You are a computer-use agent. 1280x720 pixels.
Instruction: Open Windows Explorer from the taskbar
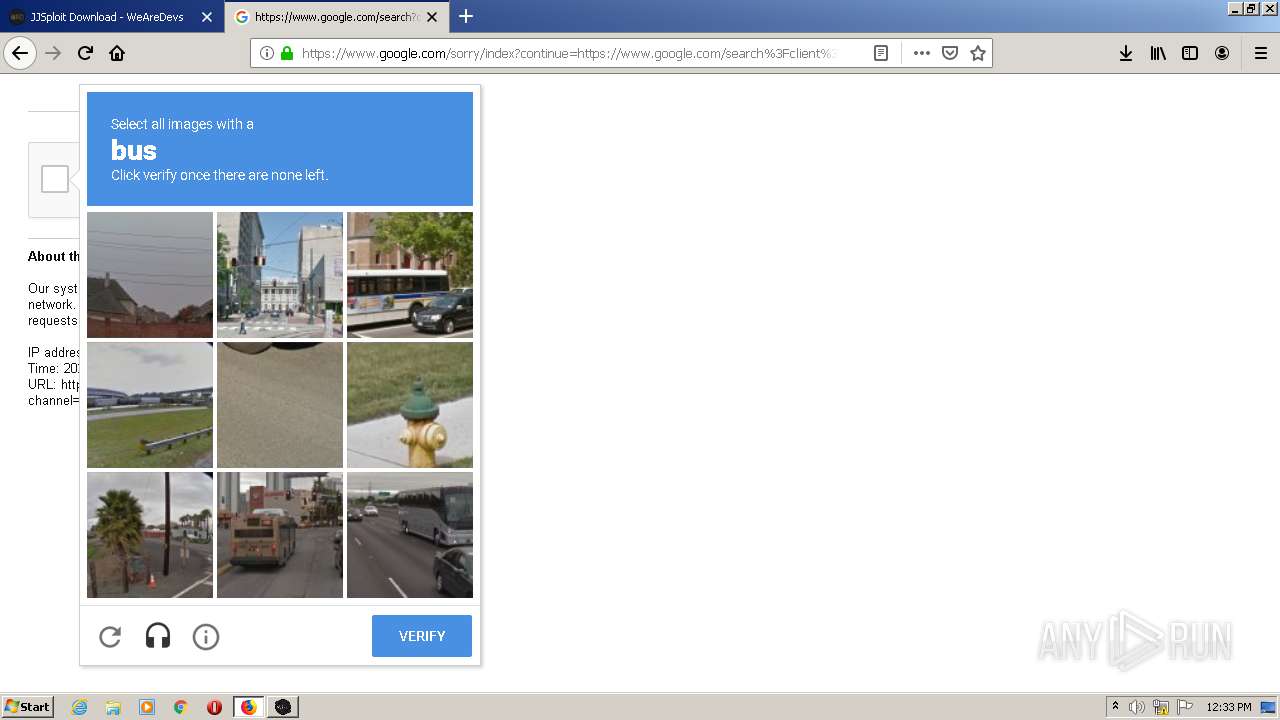113,707
